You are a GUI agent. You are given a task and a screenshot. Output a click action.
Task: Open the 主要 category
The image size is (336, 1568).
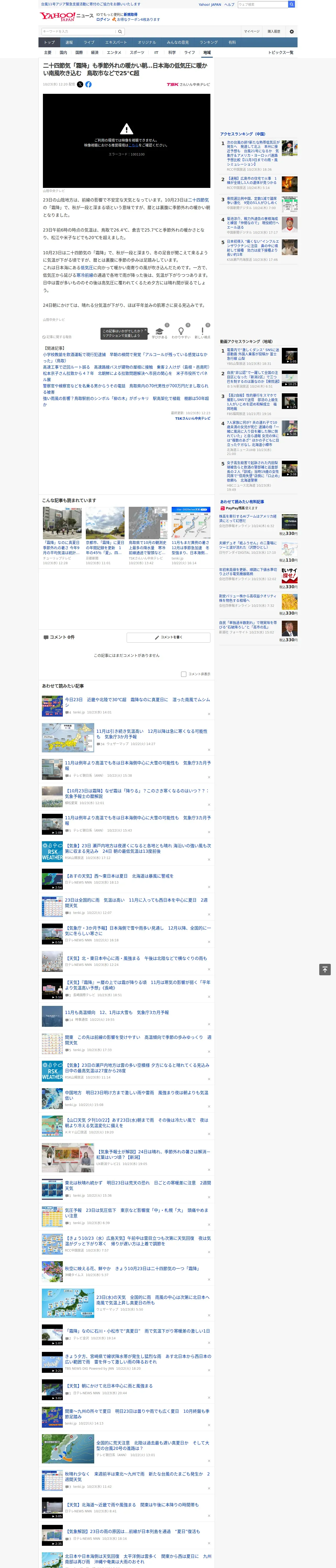coord(48,52)
